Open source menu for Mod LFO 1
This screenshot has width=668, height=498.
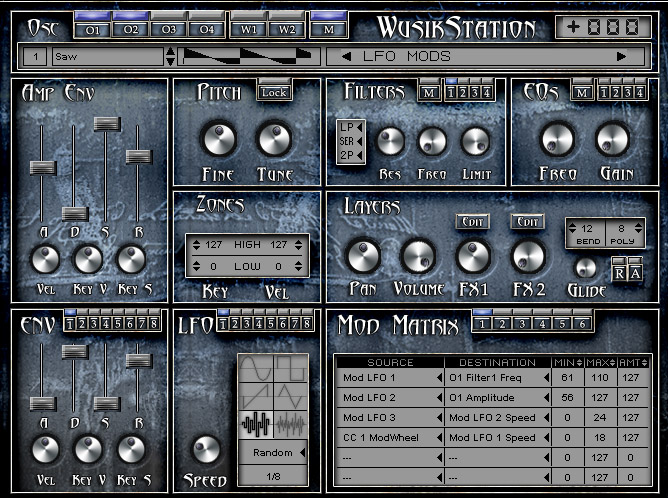tap(390, 378)
